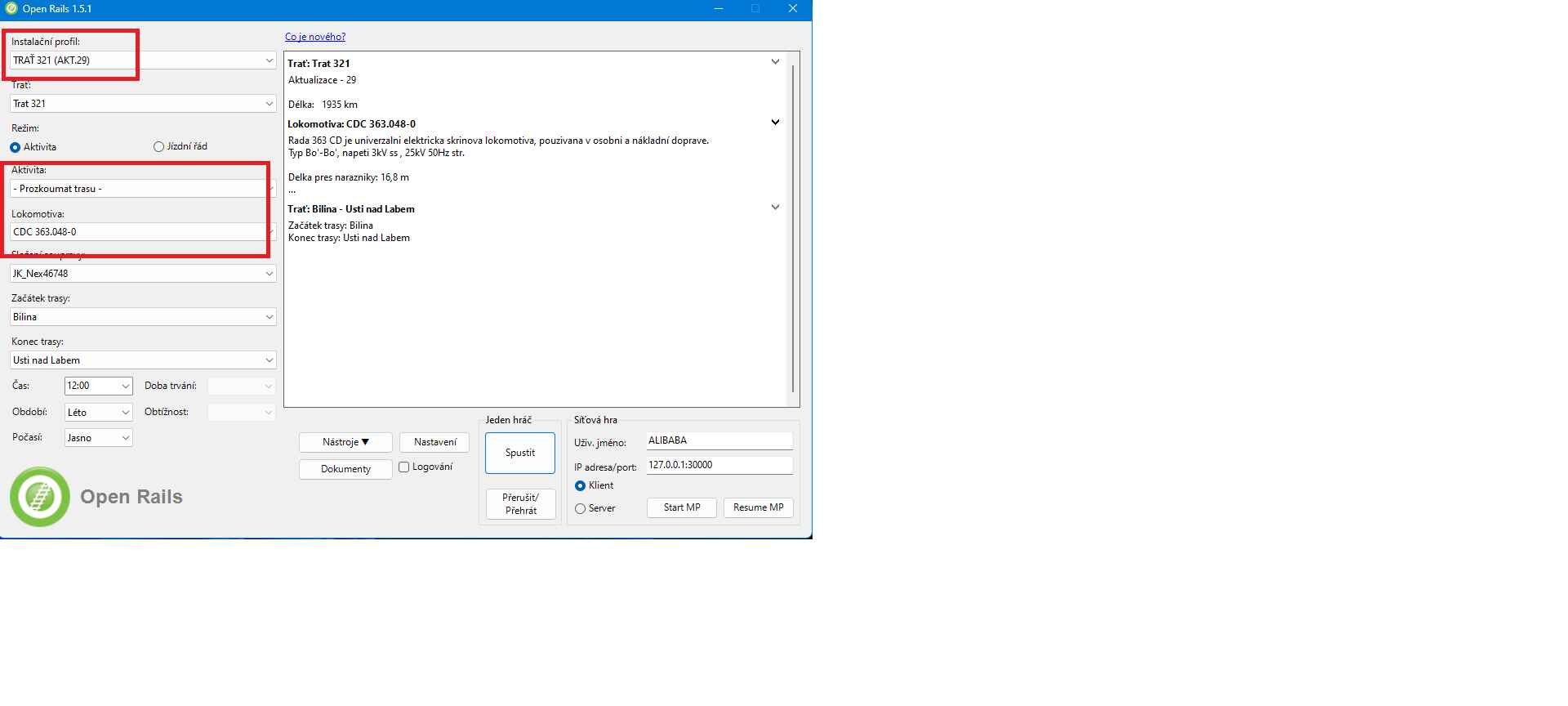Viewport: 1568px width, 706px height.
Task: Collapse the Trať: Trat 321 section chevron
Action: pyautogui.click(x=775, y=62)
